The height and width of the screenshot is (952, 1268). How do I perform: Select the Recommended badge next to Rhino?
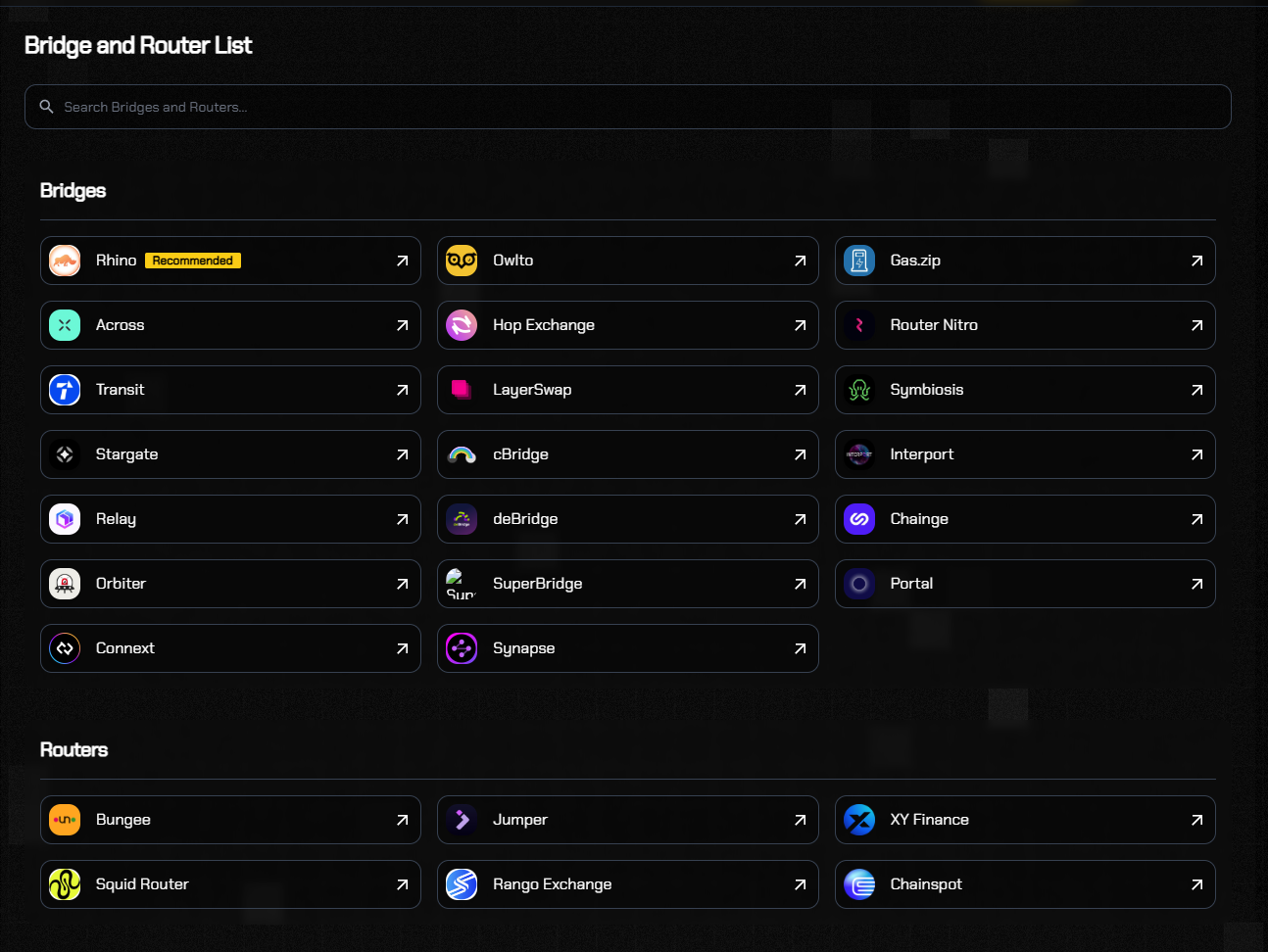tap(193, 261)
